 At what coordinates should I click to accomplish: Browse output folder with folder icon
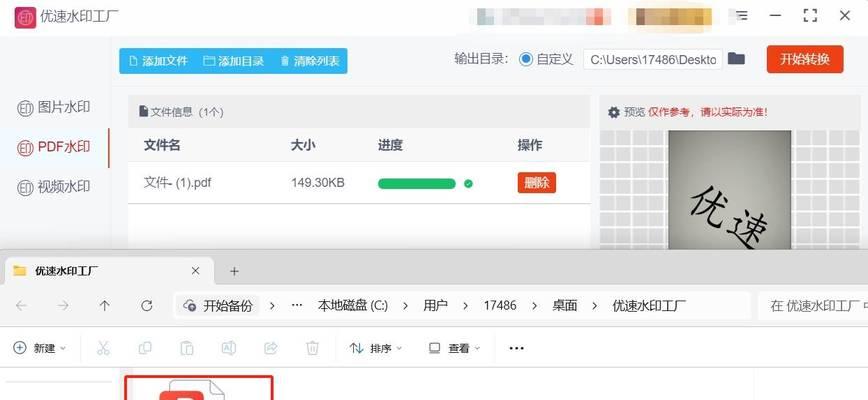(x=736, y=59)
